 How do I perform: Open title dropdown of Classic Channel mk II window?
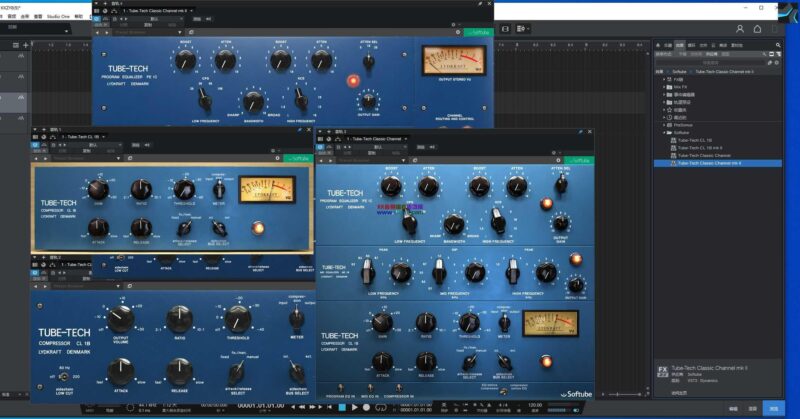click(x=191, y=11)
